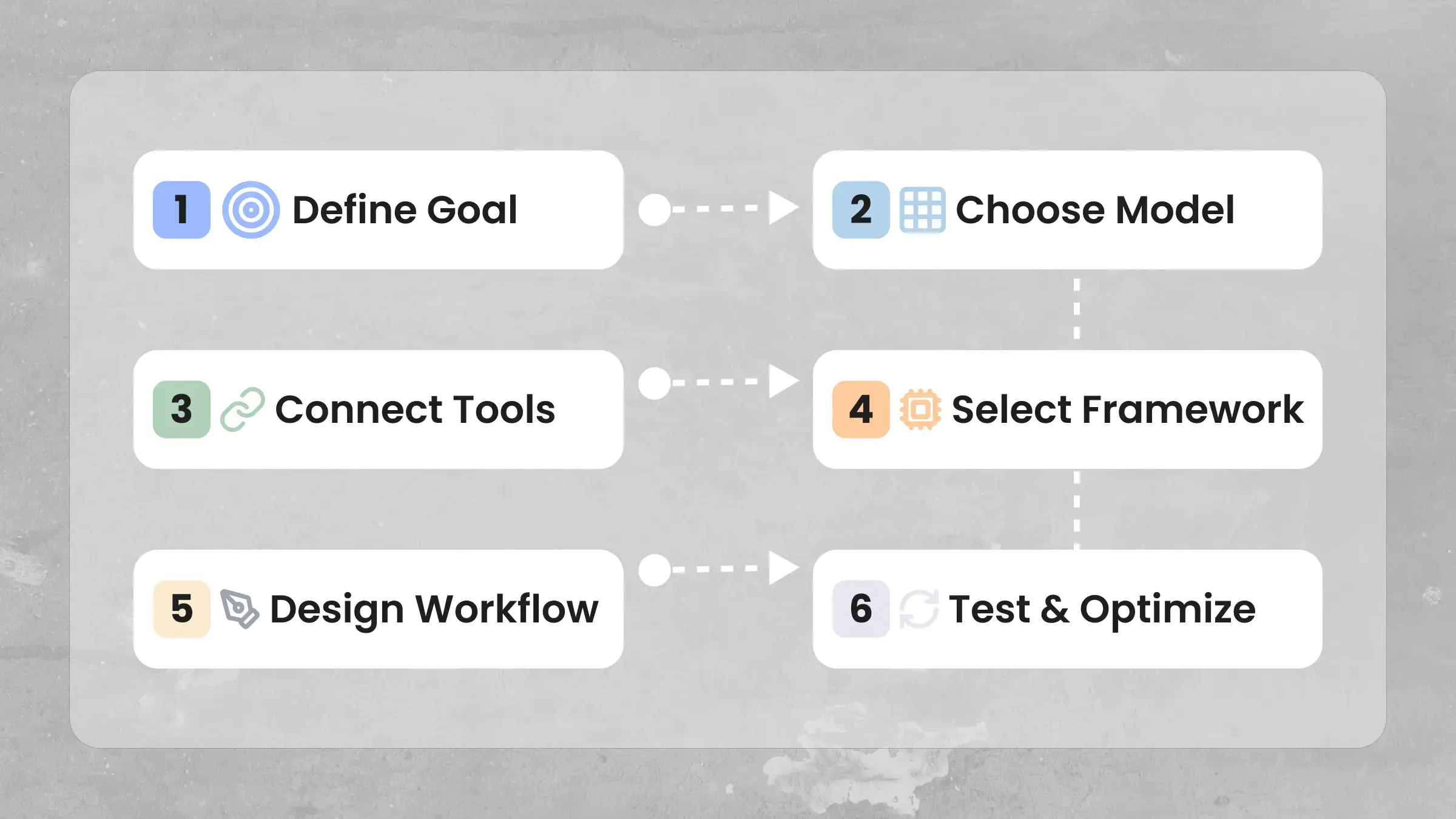Open the Select Framework step text

tap(1128, 409)
